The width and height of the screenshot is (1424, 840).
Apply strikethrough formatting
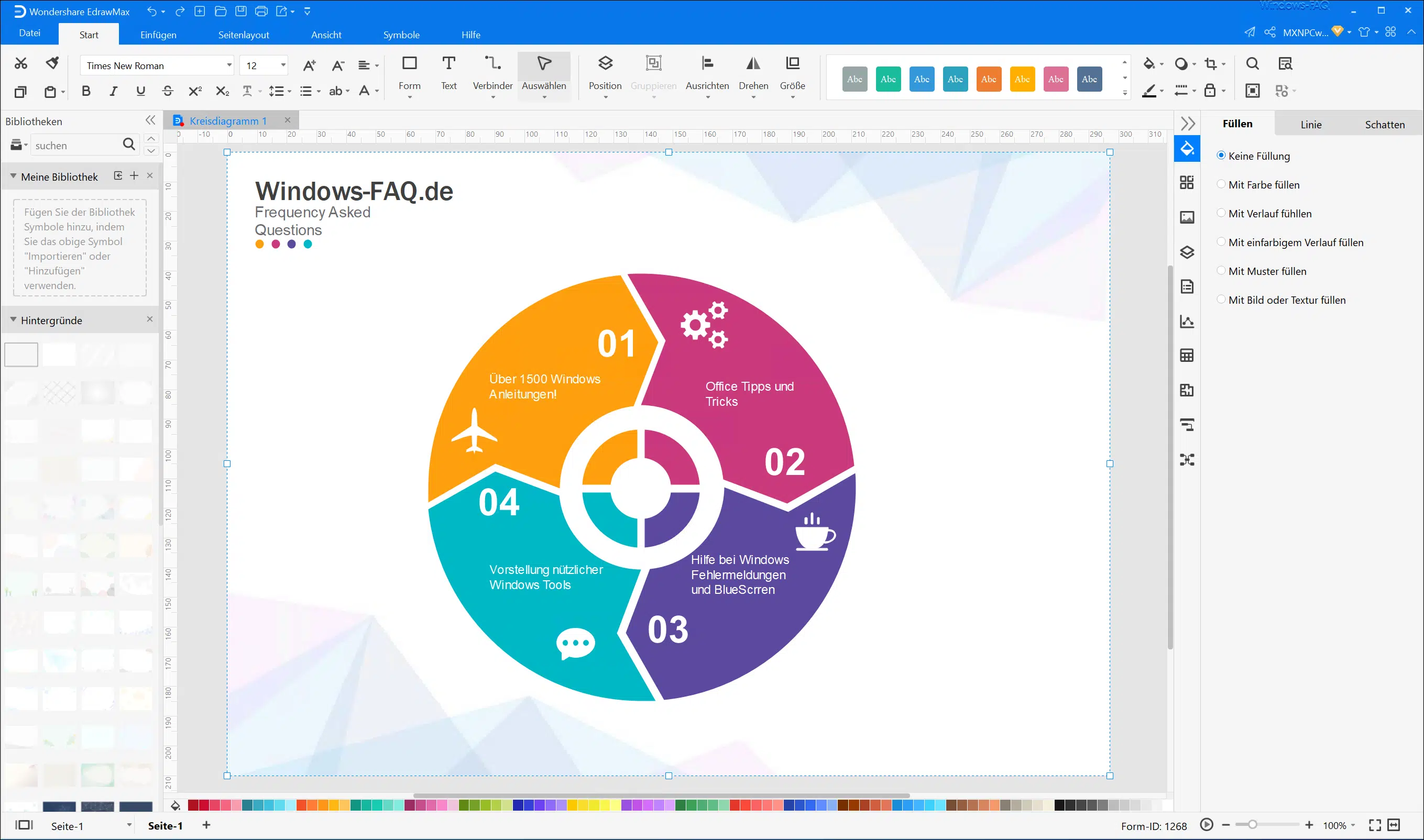click(168, 91)
